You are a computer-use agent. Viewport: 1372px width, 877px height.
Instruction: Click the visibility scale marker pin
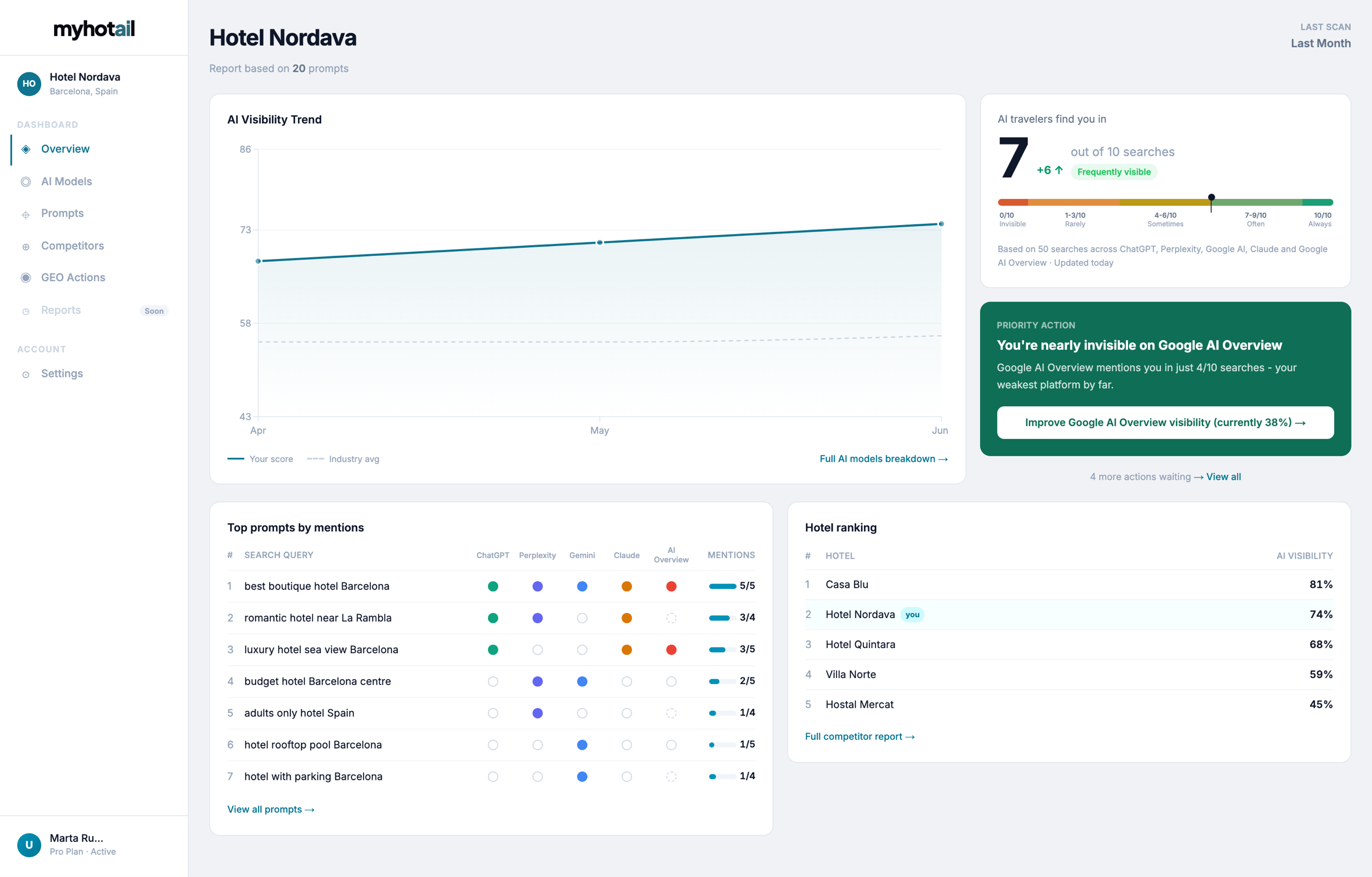point(1211,202)
